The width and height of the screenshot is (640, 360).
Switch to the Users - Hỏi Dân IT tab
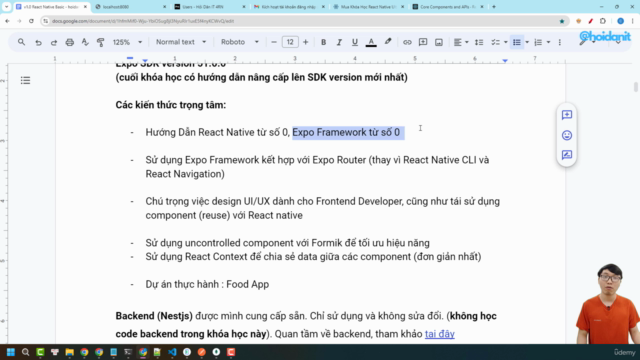[209, 7]
